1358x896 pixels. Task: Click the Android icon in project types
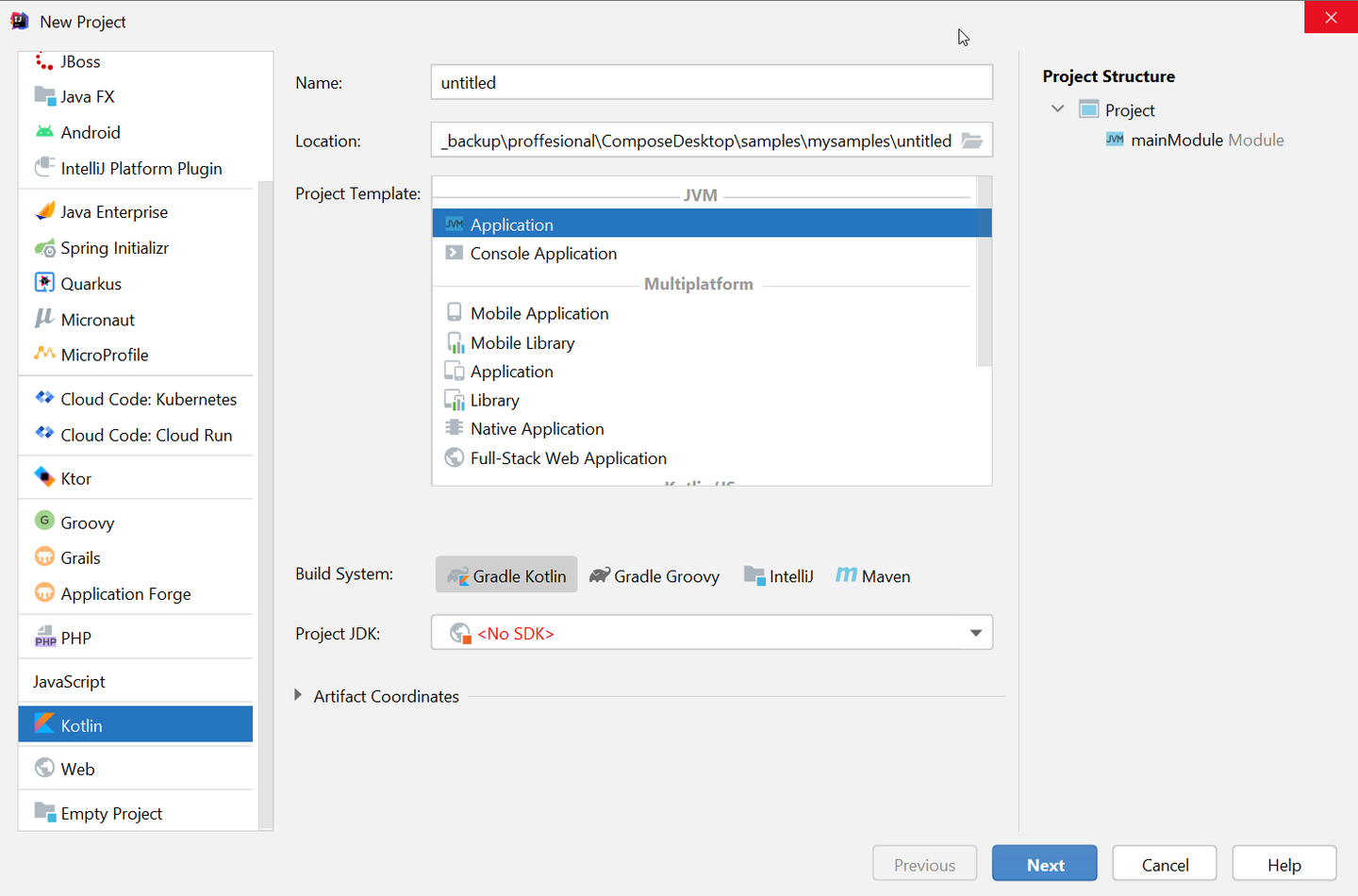click(x=44, y=132)
